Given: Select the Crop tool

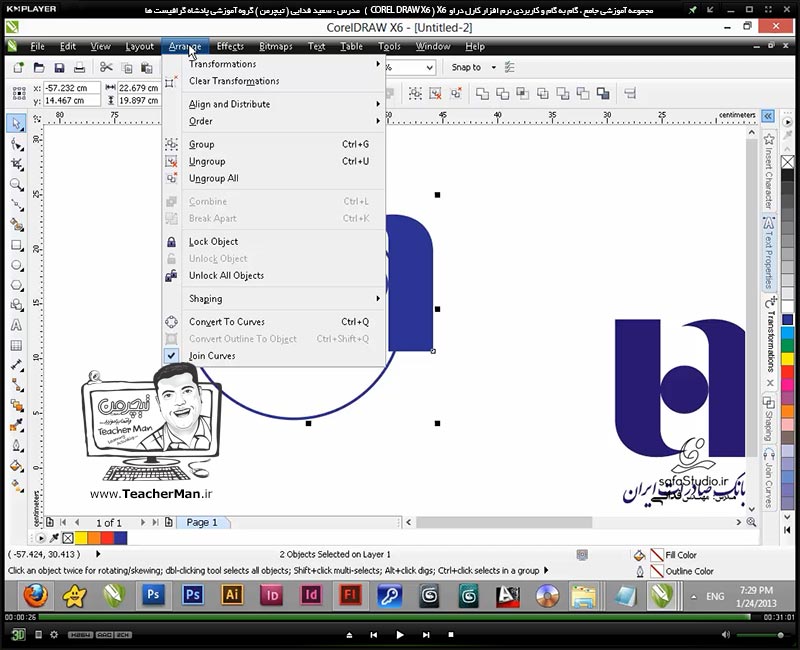Looking at the screenshot, I should click(x=17, y=164).
